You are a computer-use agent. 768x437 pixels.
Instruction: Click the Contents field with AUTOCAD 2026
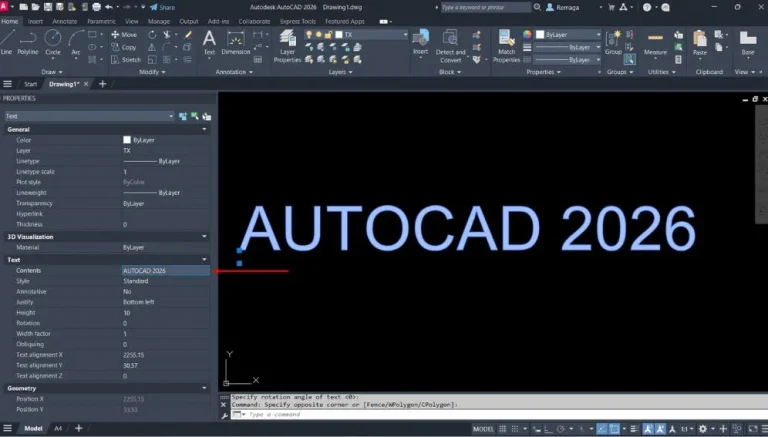click(166, 270)
